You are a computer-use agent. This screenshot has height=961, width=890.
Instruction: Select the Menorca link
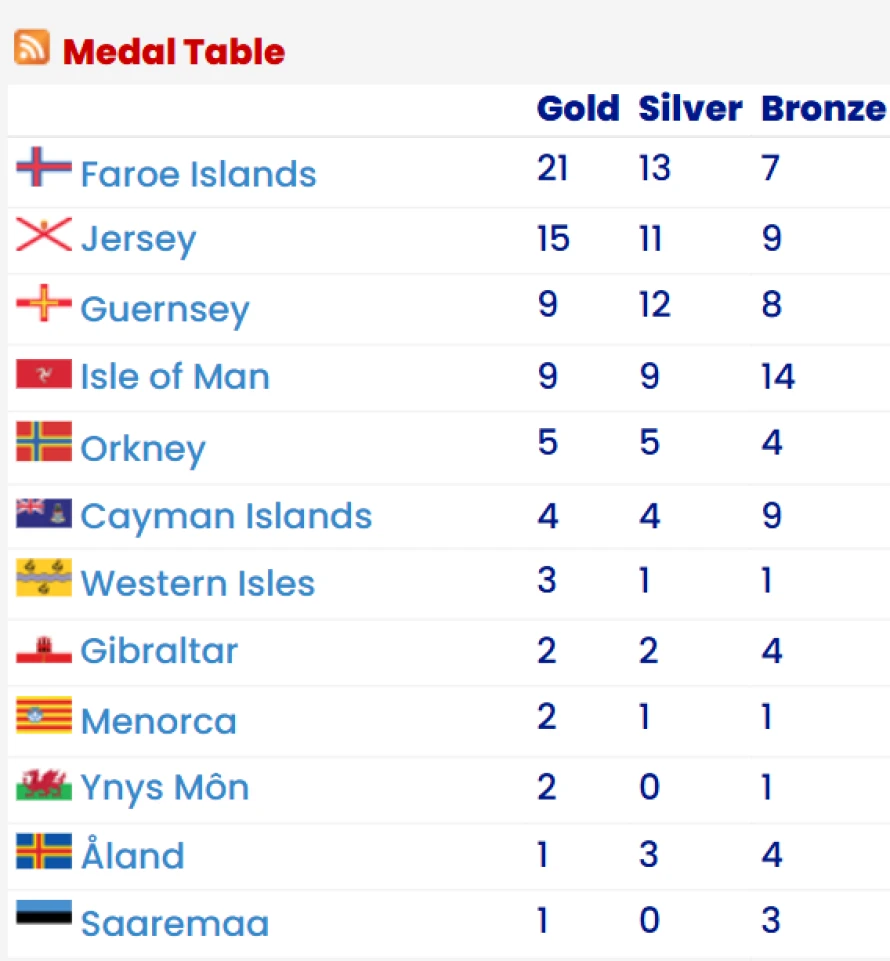[159, 721]
